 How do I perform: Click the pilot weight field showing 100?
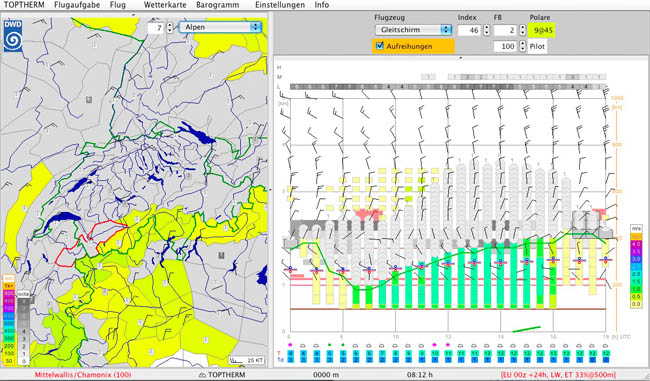coord(505,46)
